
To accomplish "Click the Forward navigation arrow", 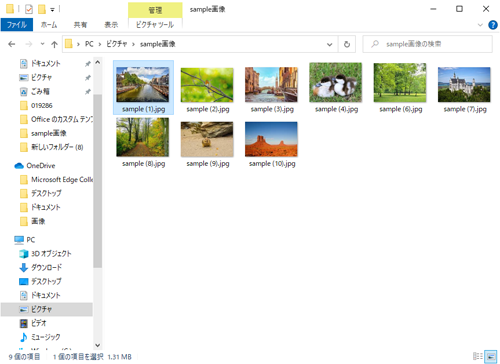I will point(29,44).
